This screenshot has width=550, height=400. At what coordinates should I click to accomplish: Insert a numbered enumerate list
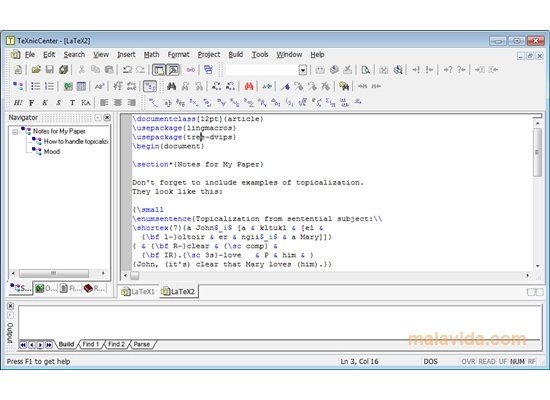click(49, 86)
